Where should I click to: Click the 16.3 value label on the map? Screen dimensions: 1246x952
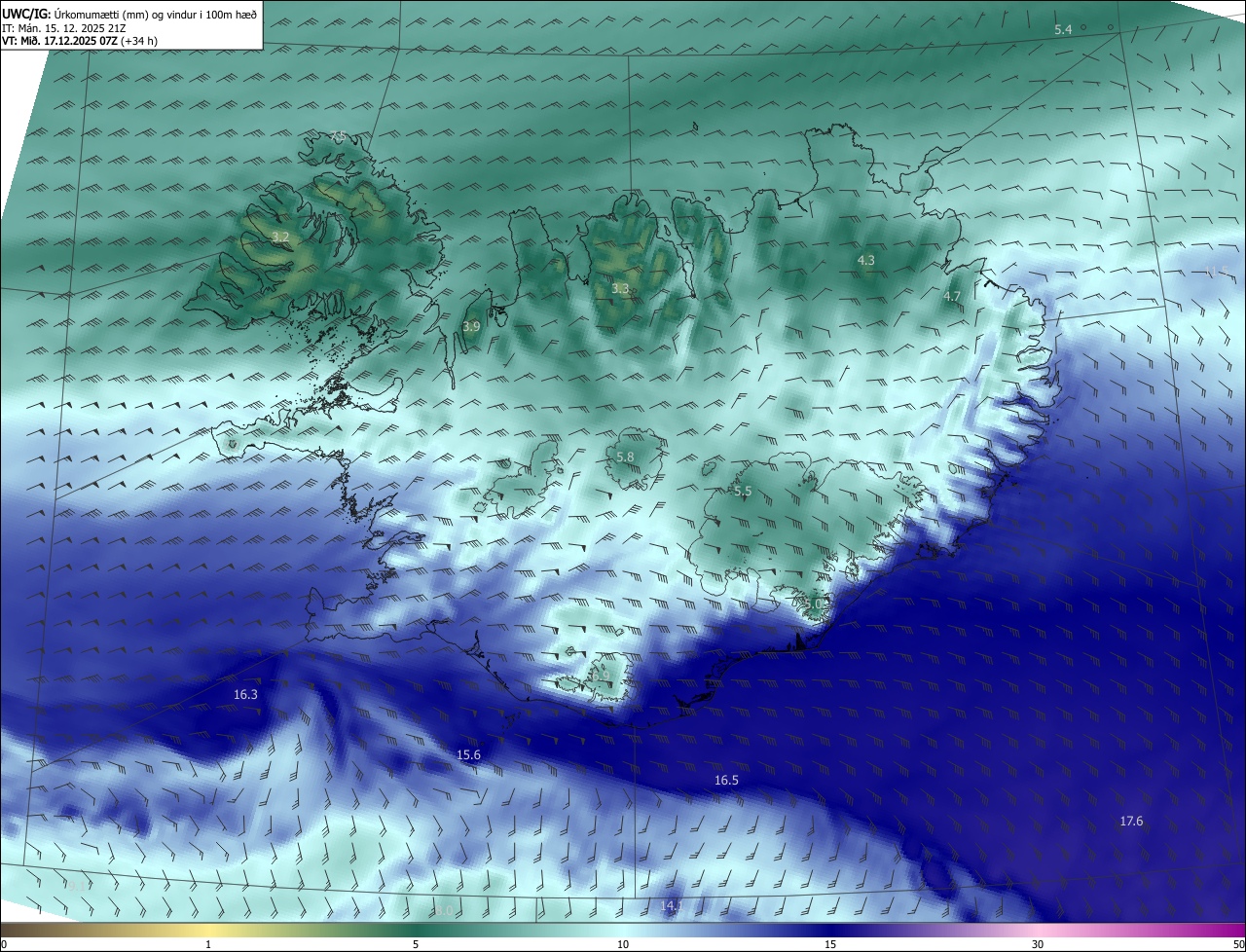click(245, 694)
